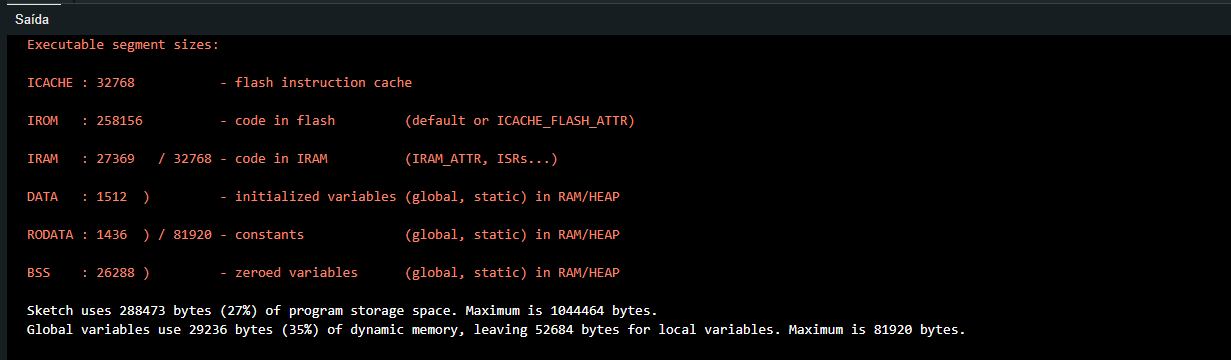The image size is (1231, 360).
Task: Select the BSS label in output
Action: 38,273
